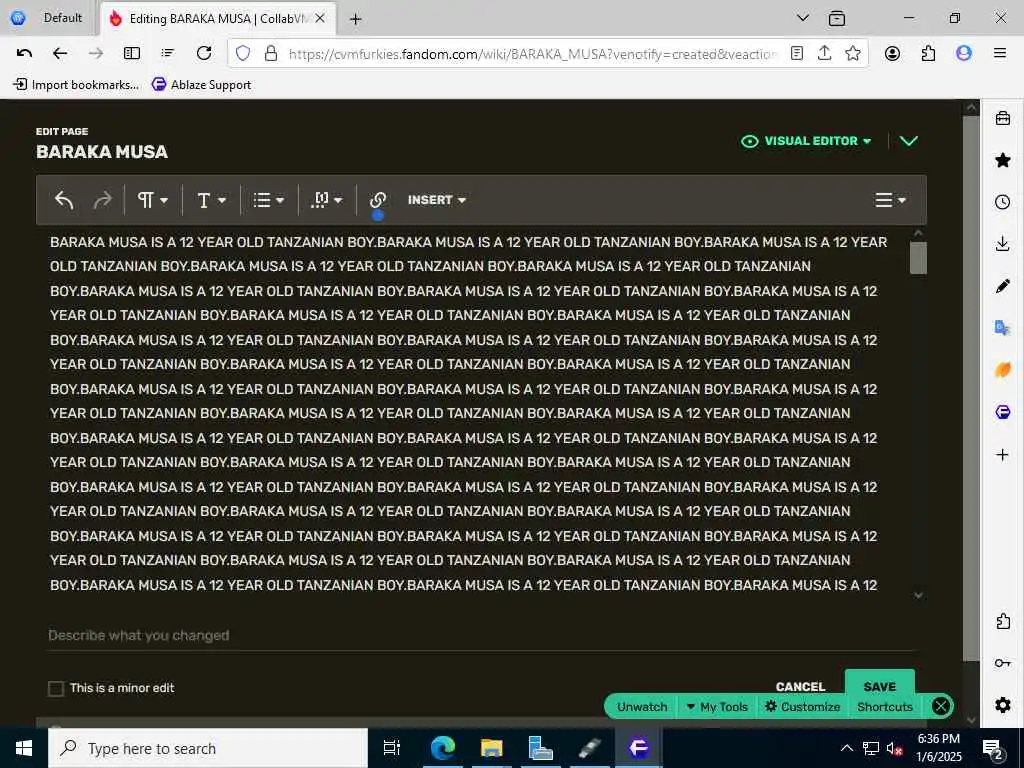This screenshot has width=1024, height=768.
Task: Click taskbar search box
Action: click(208, 748)
